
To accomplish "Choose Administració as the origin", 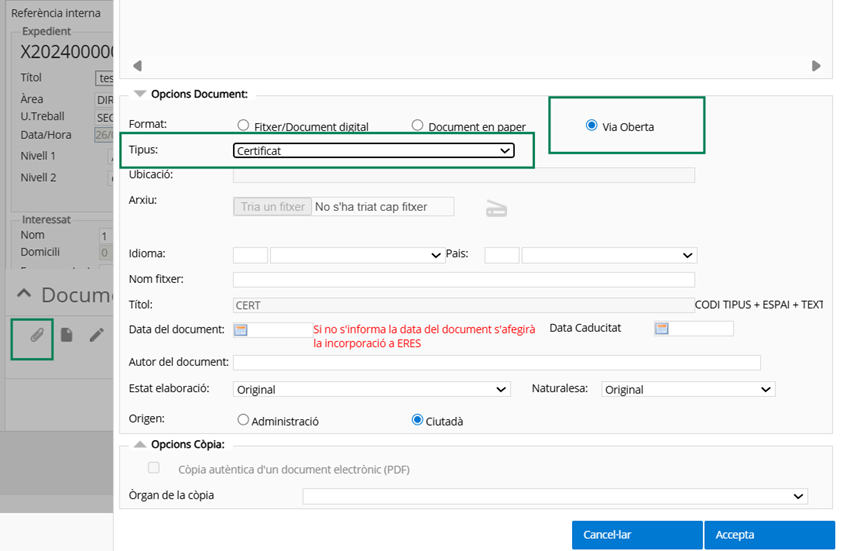I will point(243,421).
